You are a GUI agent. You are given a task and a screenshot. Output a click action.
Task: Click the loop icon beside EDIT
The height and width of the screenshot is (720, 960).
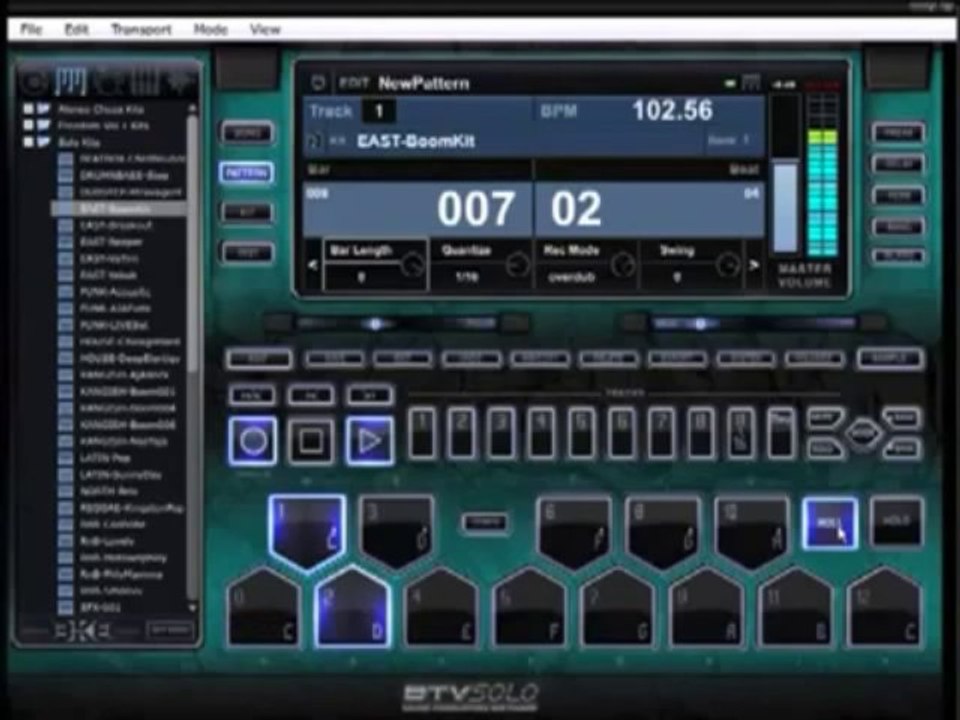point(318,83)
